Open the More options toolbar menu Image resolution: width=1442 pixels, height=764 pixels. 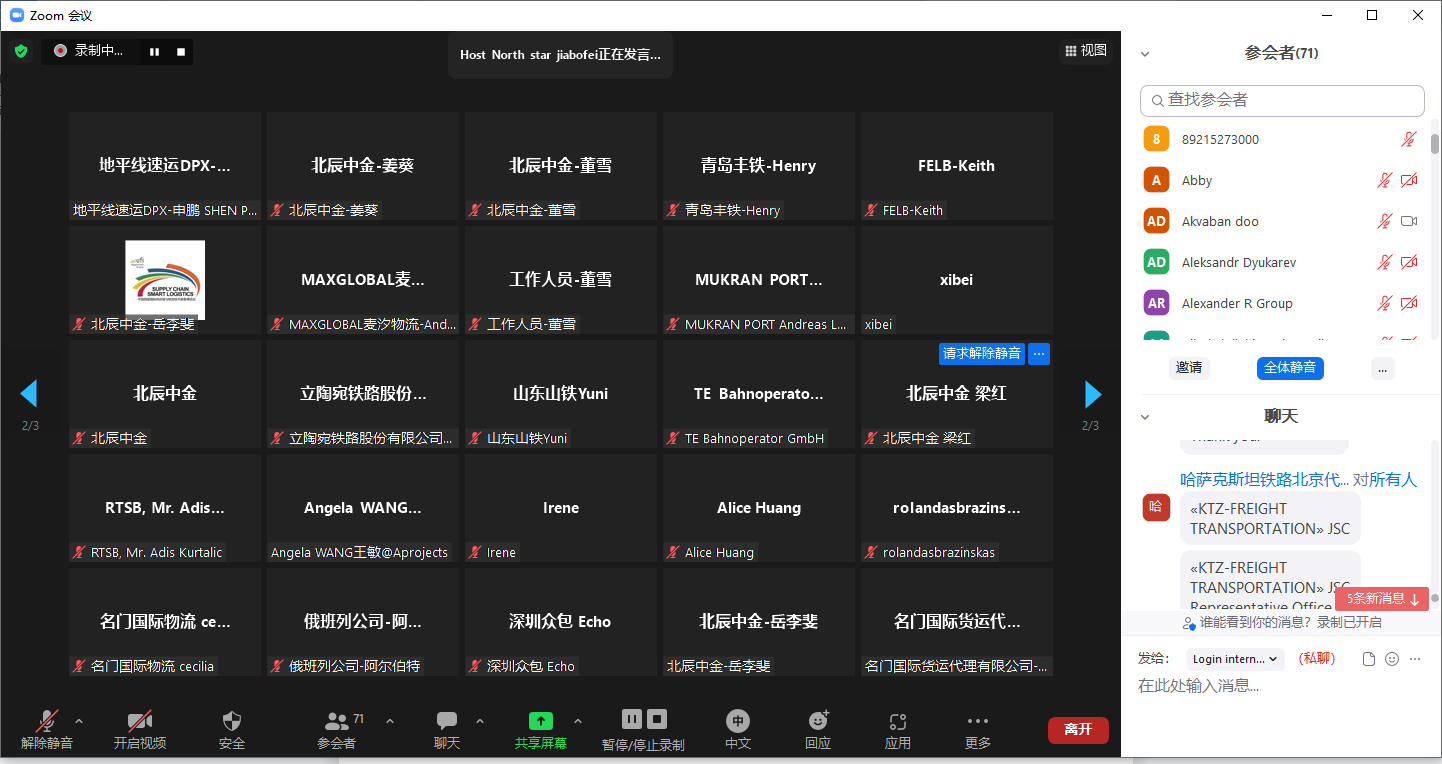[977, 721]
